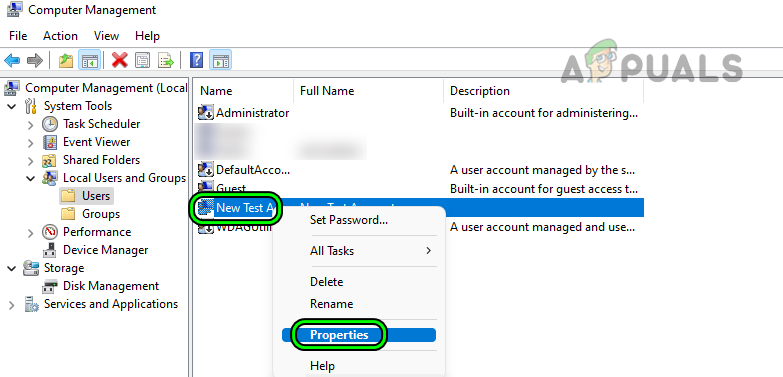Viewport: 783px width, 377px height.
Task: Click the blue question mark Help icon
Action: coord(197,60)
